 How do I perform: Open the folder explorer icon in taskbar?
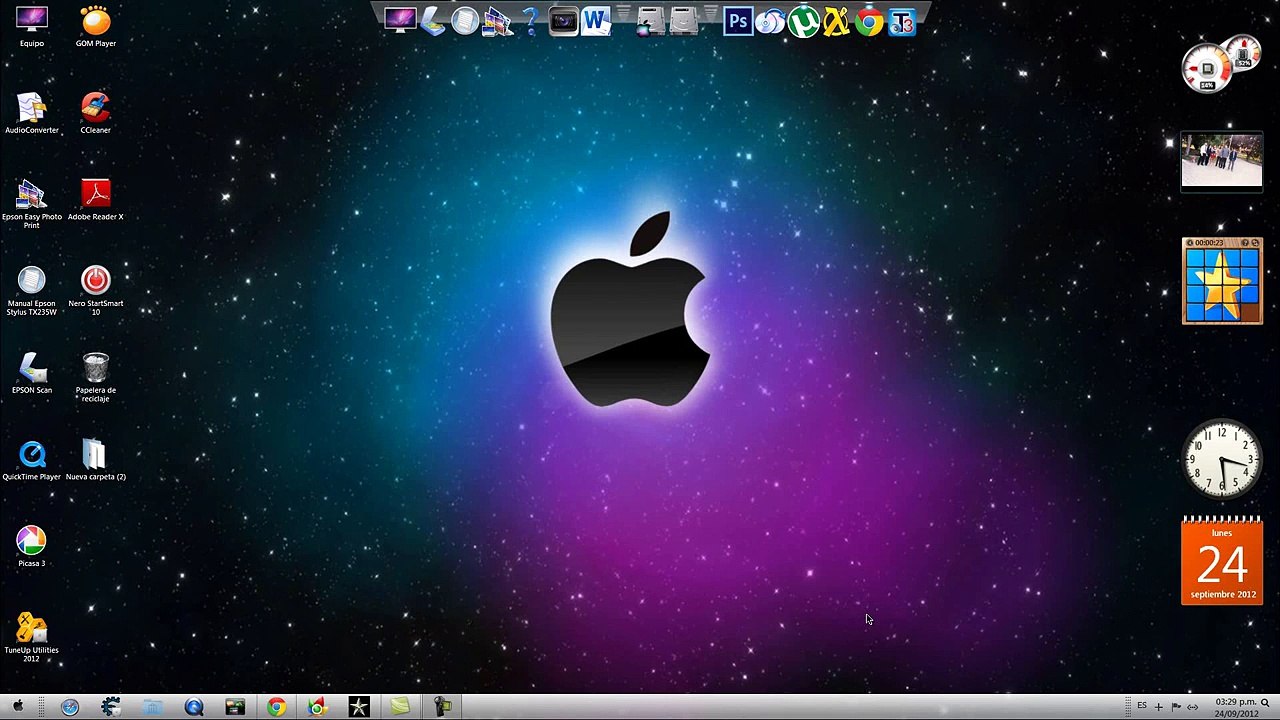[x=152, y=707]
